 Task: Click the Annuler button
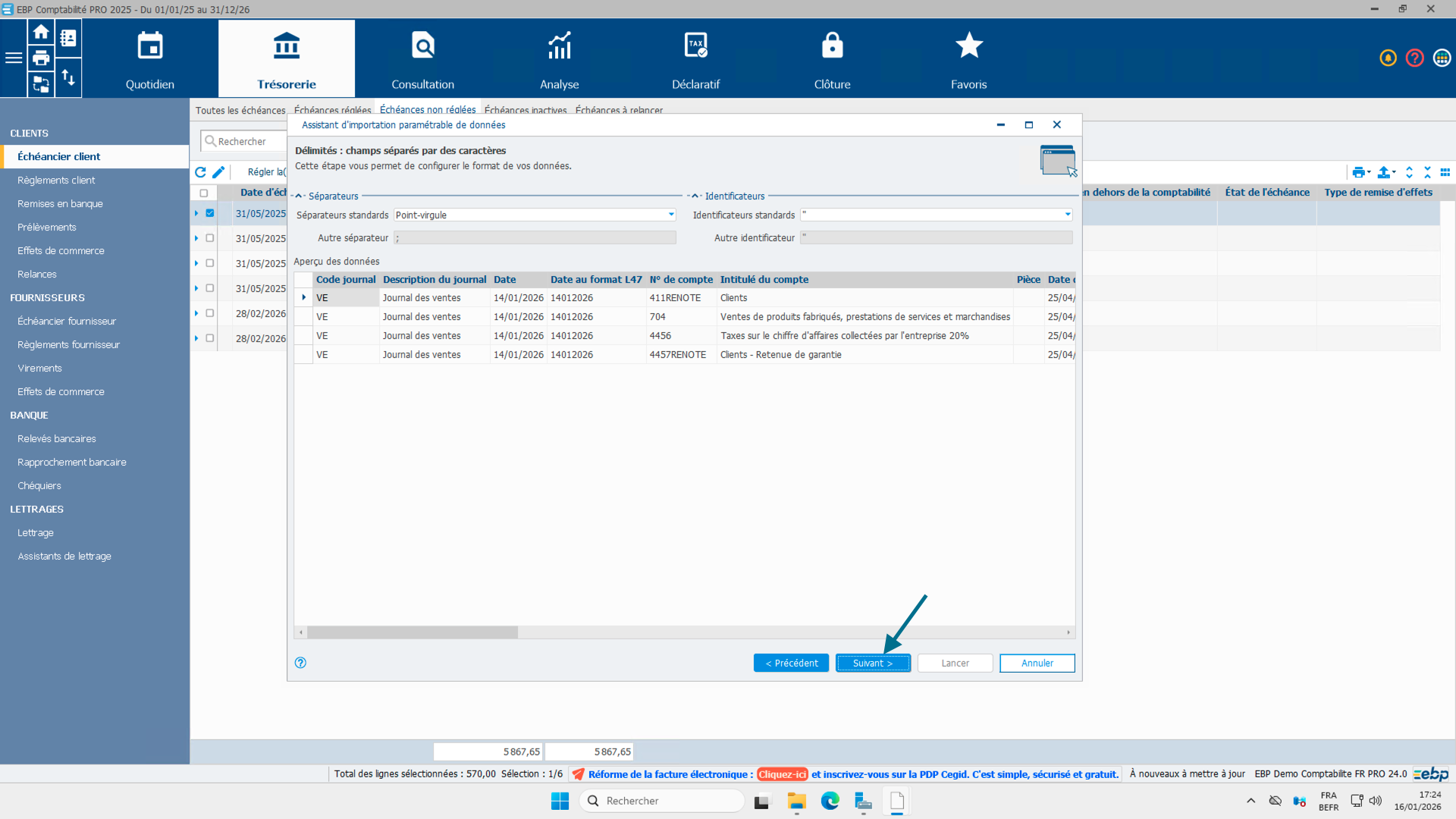pyautogui.click(x=1037, y=663)
